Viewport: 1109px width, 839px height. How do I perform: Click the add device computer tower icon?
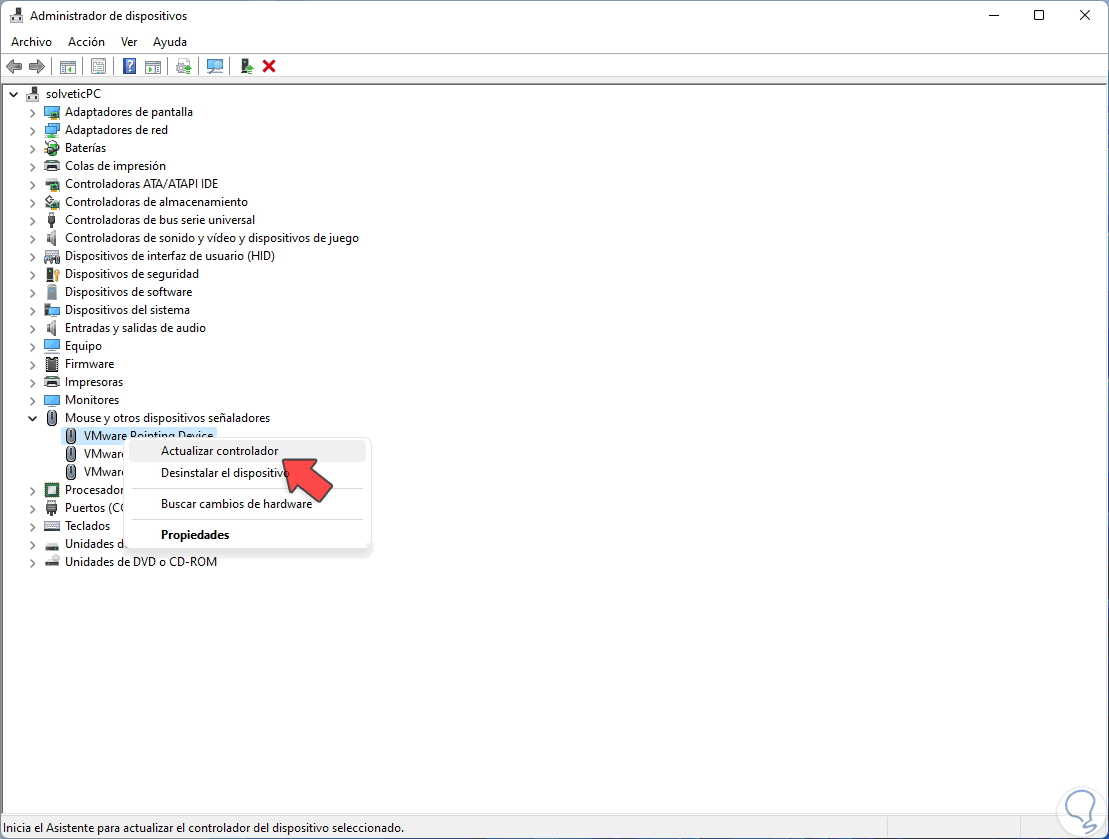[x=246, y=66]
